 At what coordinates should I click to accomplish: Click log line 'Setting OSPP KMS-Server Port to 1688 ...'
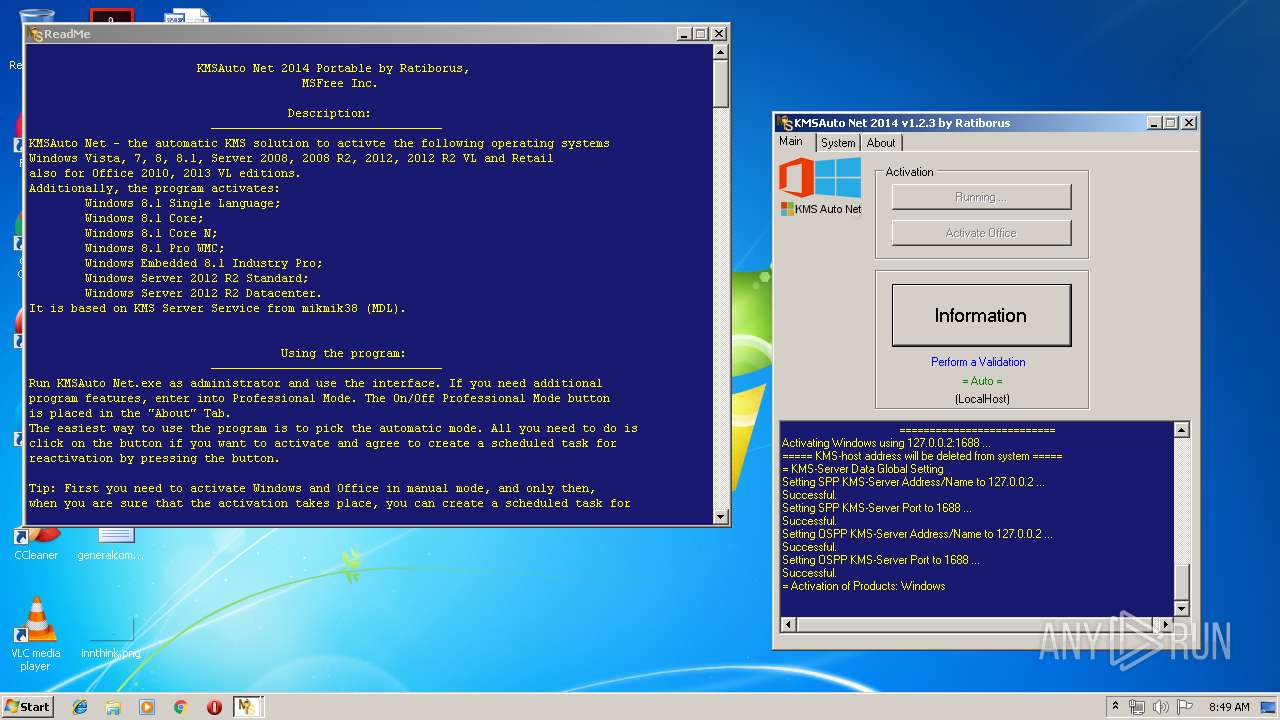pyautogui.click(x=880, y=560)
